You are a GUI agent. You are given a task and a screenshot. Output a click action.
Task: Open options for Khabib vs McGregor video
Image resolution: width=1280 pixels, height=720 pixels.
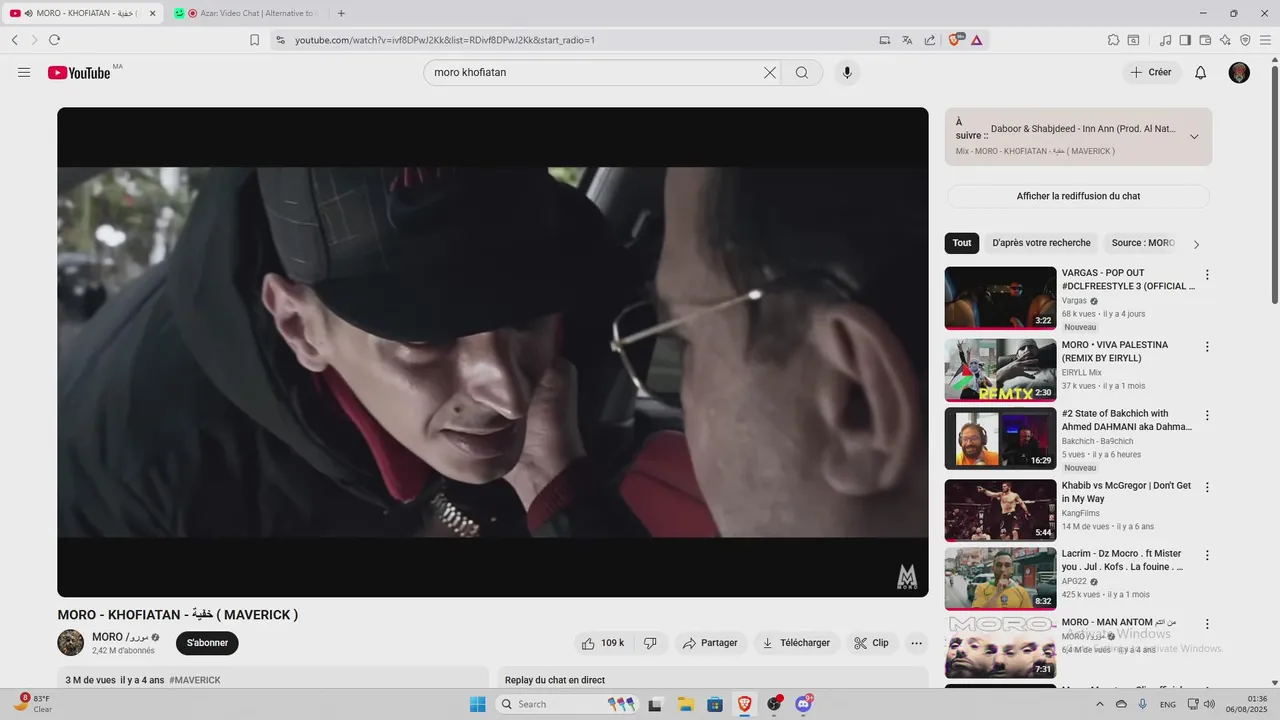pyautogui.click(x=1207, y=487)
